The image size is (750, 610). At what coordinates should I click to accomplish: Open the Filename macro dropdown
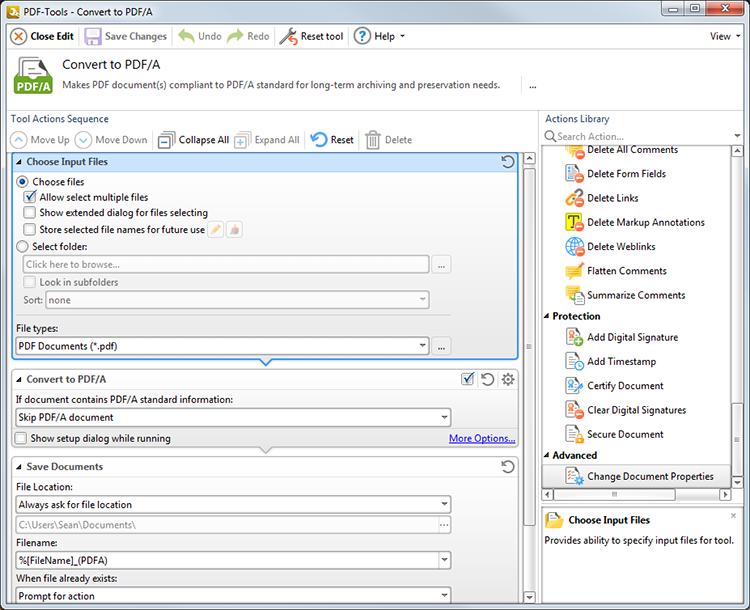point(444,560)
